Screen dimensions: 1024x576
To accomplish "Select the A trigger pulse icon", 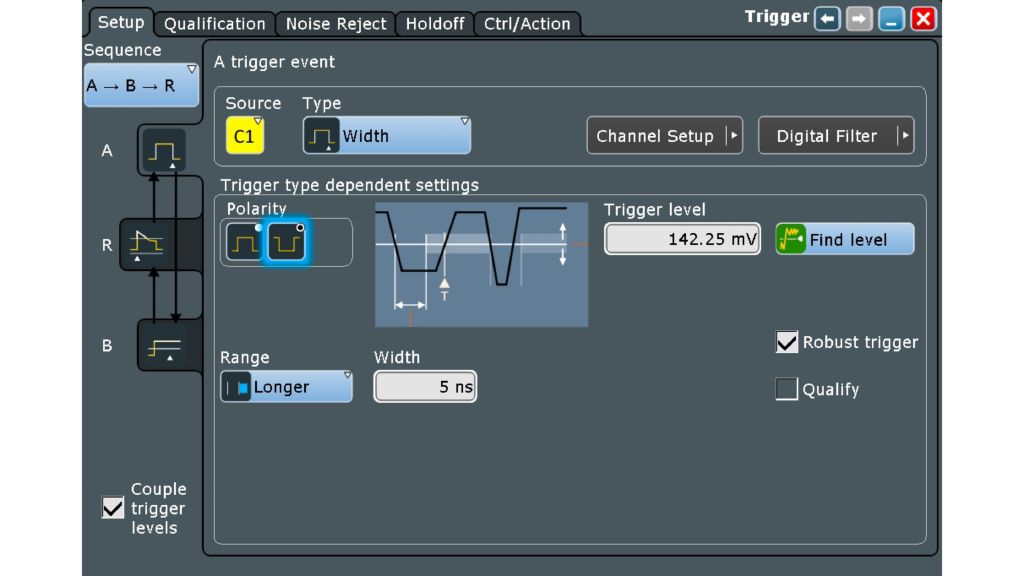I will tap(162, 147).
